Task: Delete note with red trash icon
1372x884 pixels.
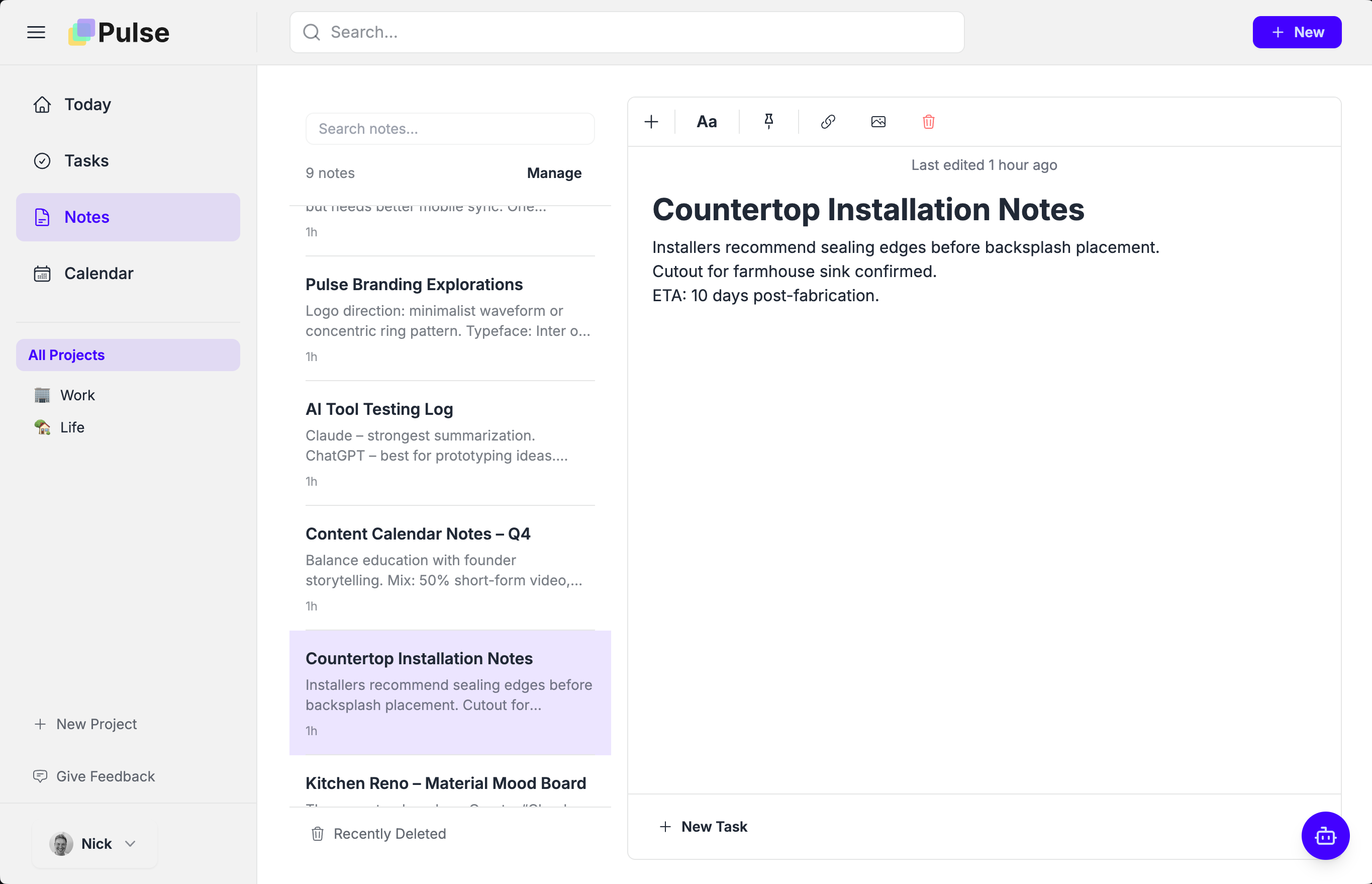Action: [928, 122]
